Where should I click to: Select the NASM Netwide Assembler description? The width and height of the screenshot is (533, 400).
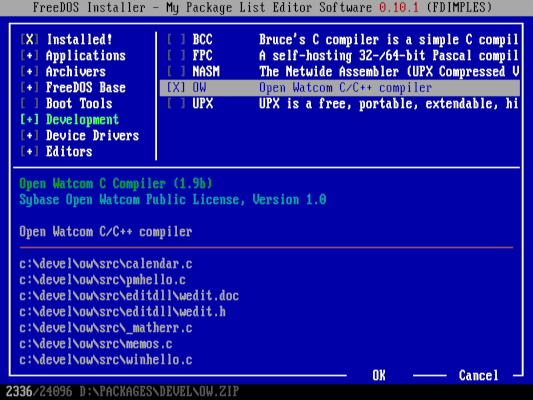tap(389, 71)
